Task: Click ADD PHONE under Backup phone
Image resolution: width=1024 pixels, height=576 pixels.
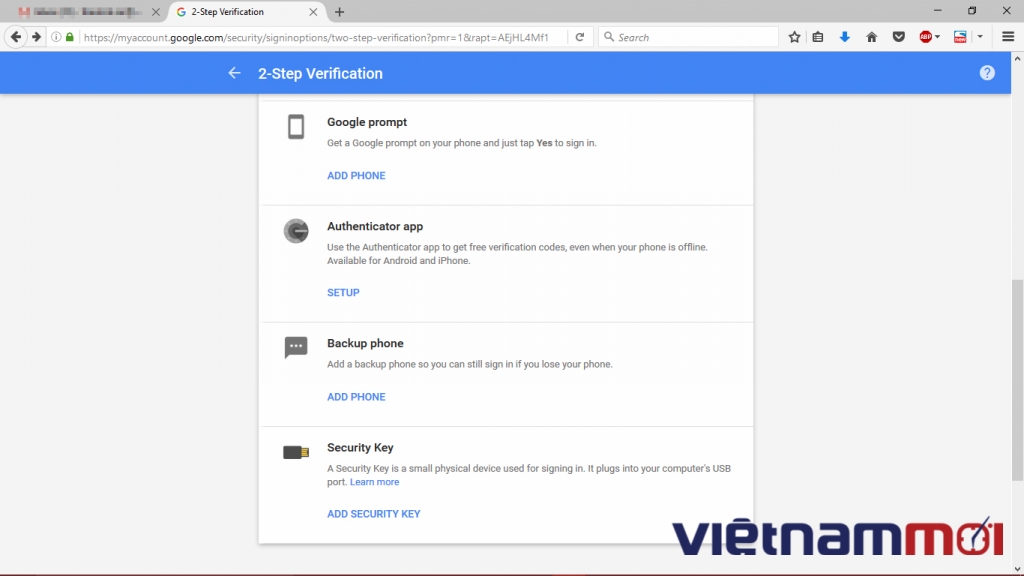Action: (356, 397)
